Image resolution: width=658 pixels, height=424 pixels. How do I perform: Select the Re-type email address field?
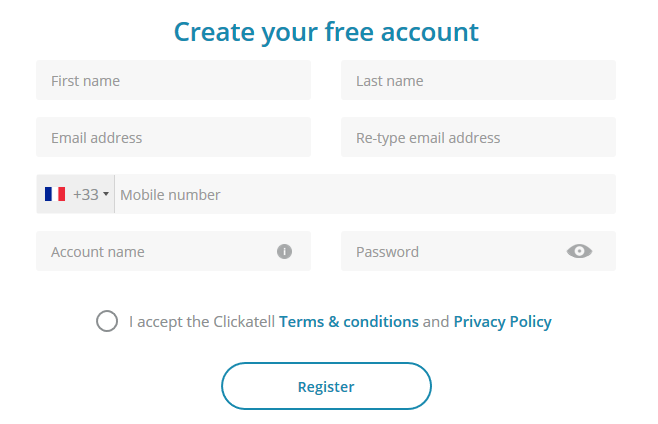coord(478,137)
